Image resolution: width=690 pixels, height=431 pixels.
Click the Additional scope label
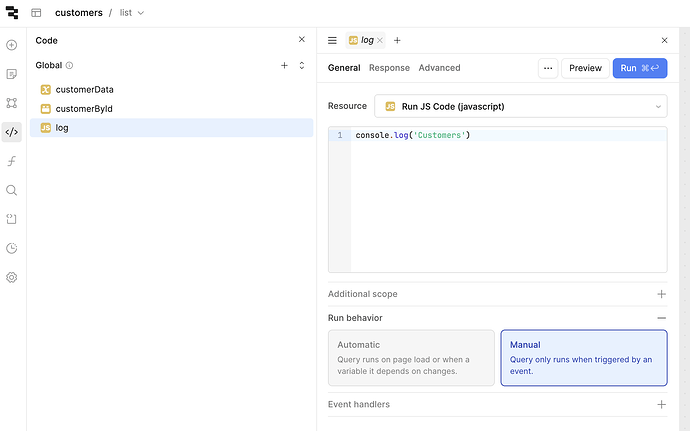[363, 294]
